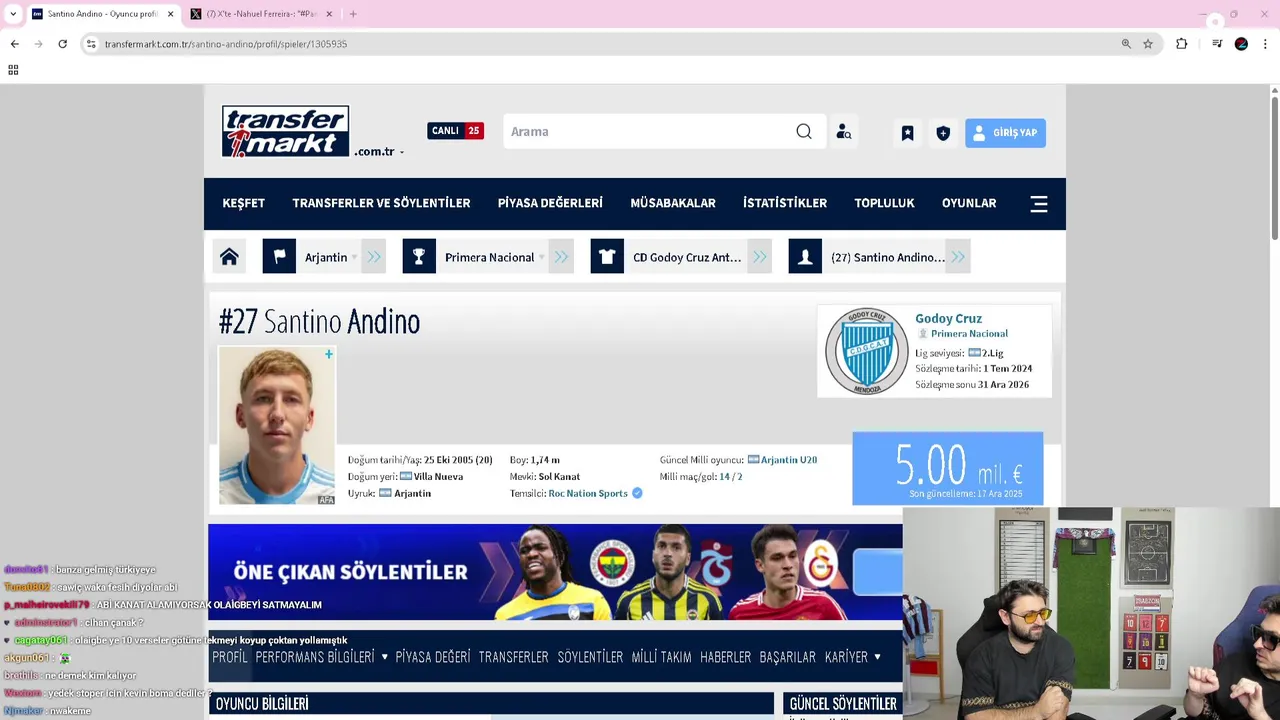Open Primera Nacional link under Godoy Cruz
1280x720 pixels.
coord(969,334)
